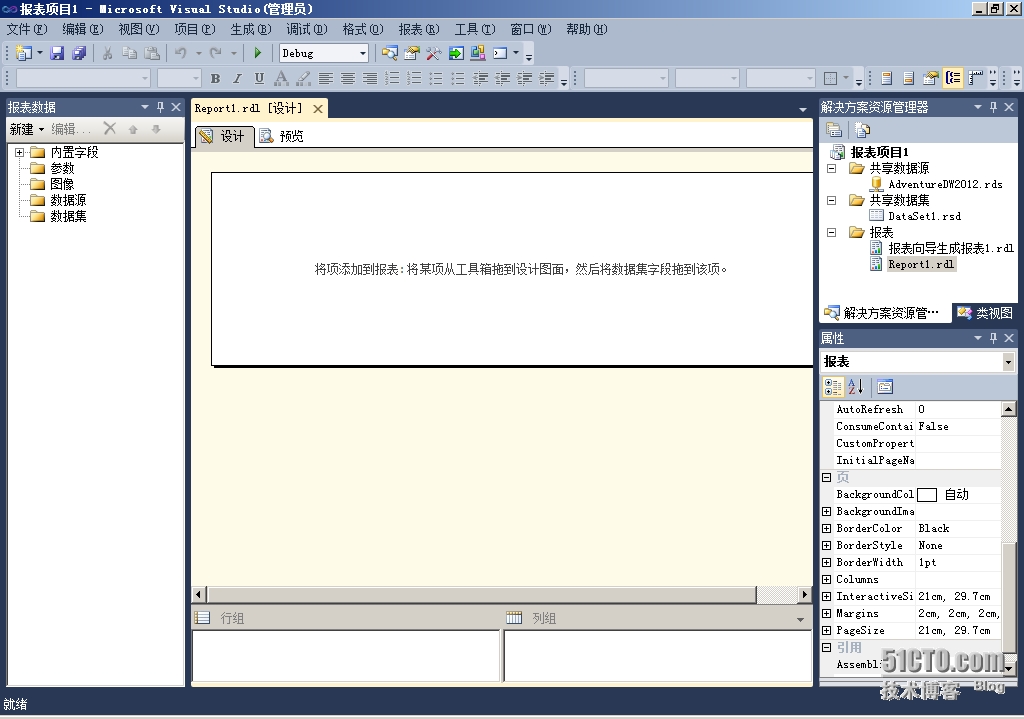Switch to the 类视图 tab
Image resolution: width=1024 pixels, height=719 pixels.
(985, 313)
